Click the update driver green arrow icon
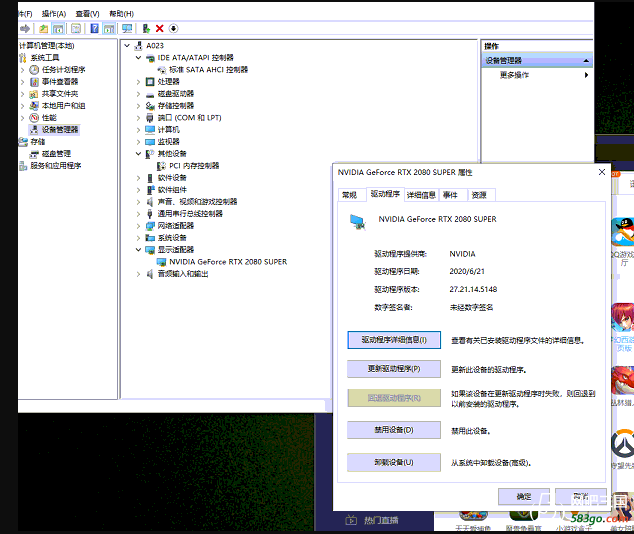 tap(146, 29)
